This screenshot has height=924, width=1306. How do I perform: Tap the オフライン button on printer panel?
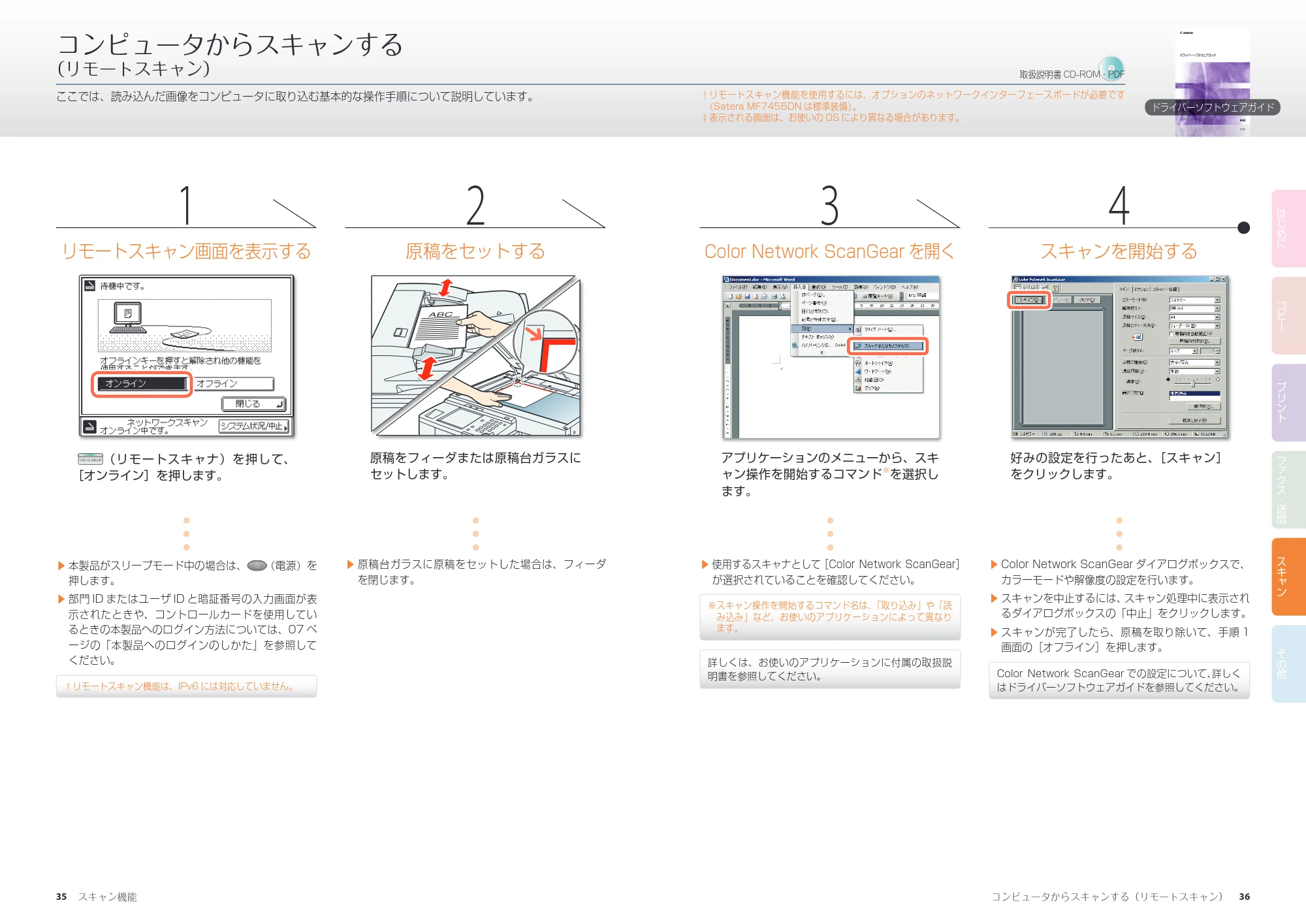point(234,384)
